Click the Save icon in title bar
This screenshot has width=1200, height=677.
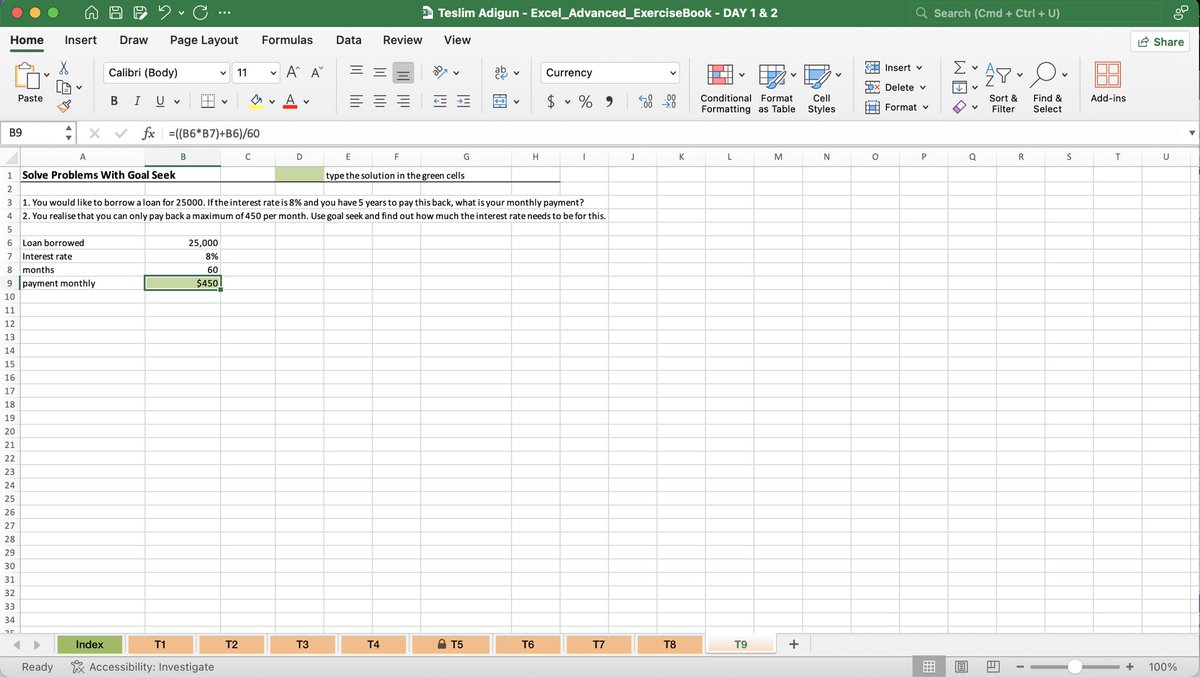click(115, 13)
